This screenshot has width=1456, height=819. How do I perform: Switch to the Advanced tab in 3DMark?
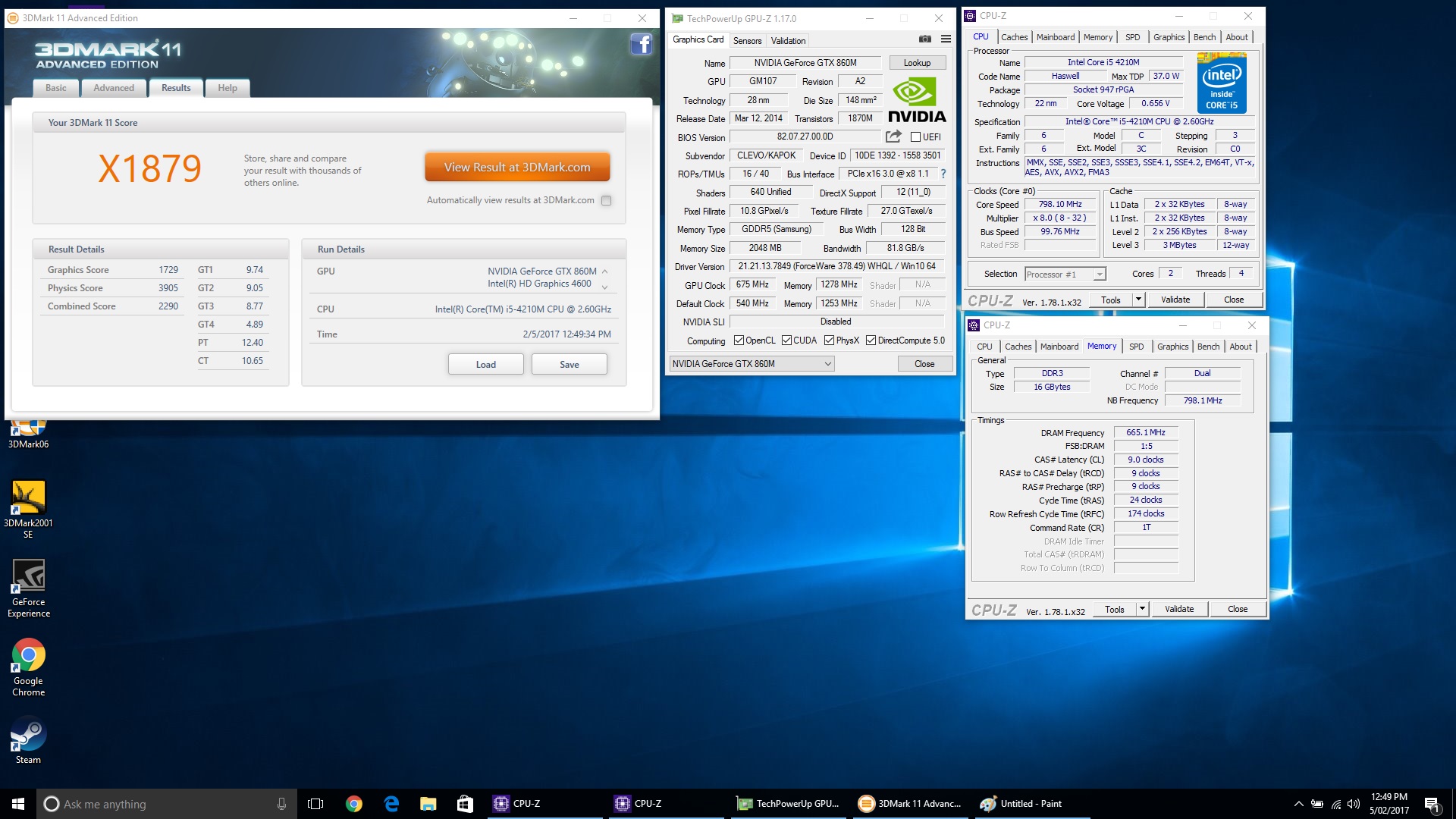pyautogui.click(x=114, y=88)
